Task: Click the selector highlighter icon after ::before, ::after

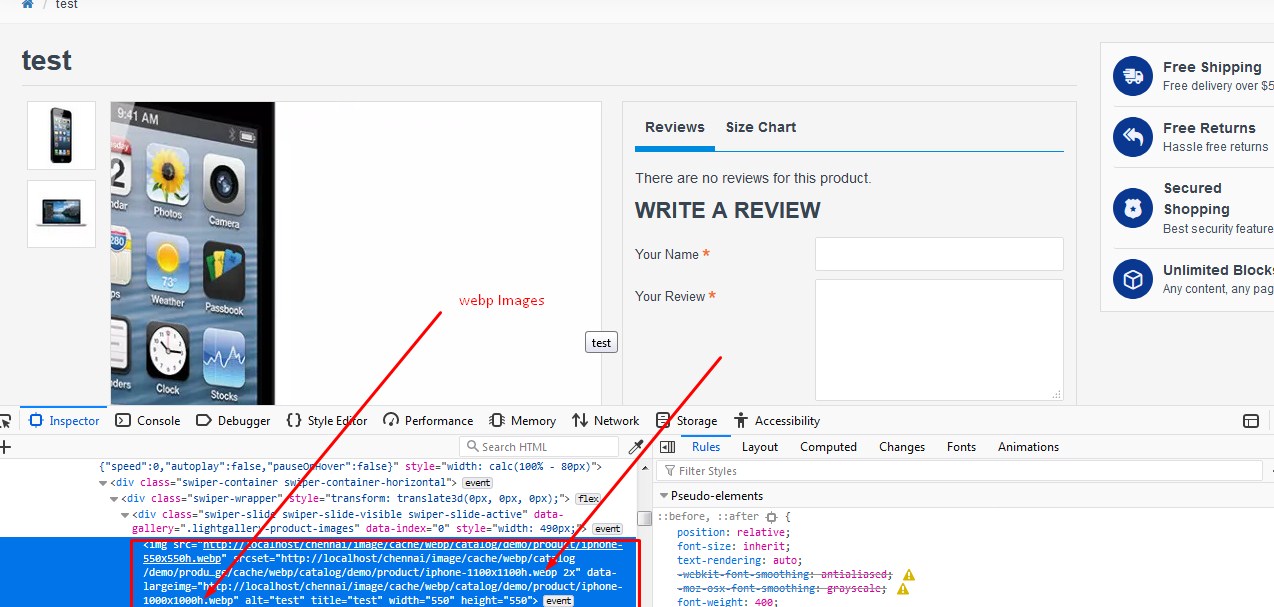Action: point(771,517)
